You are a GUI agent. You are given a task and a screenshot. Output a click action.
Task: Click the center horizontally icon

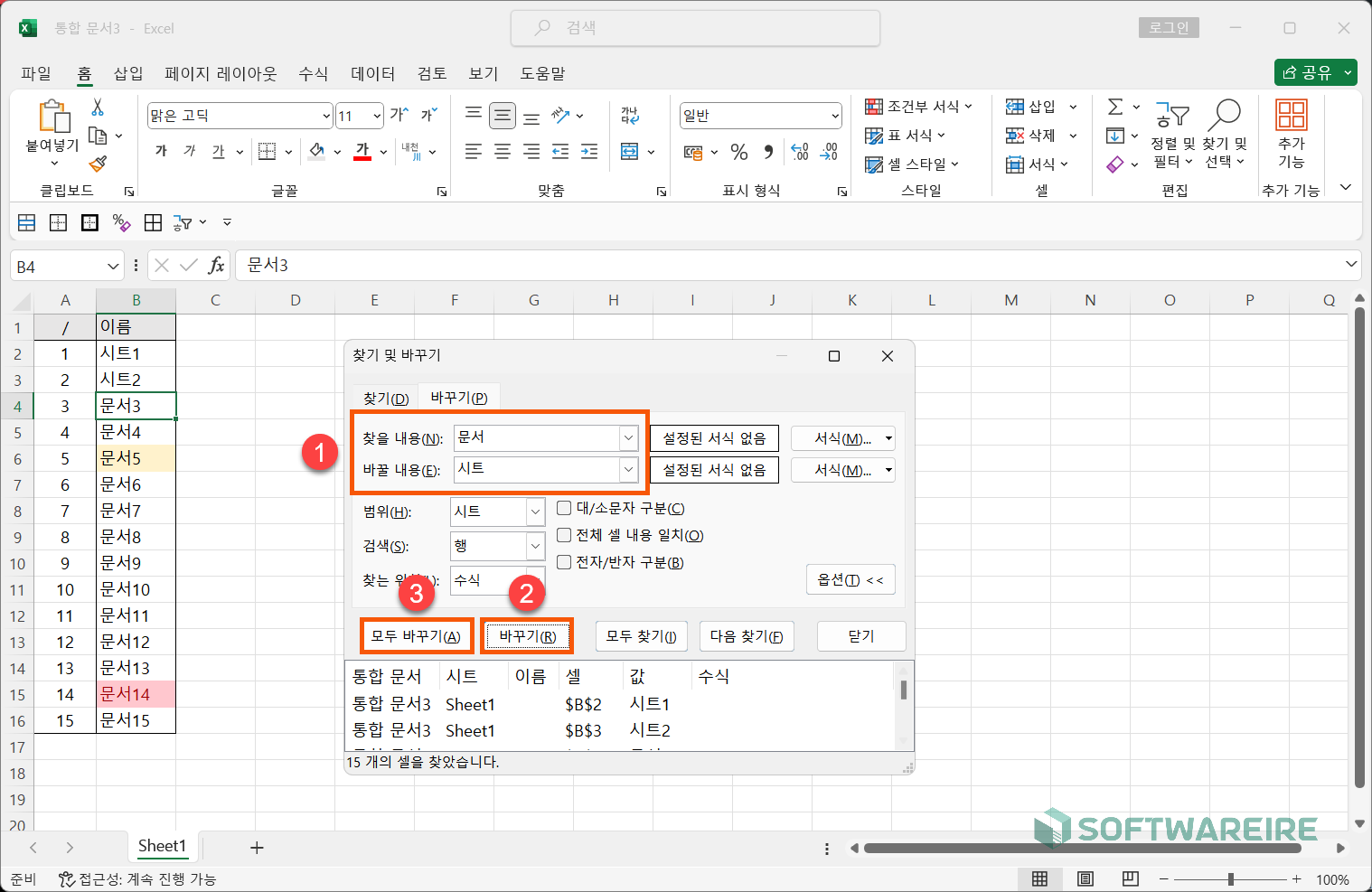[x=503, y=152]
